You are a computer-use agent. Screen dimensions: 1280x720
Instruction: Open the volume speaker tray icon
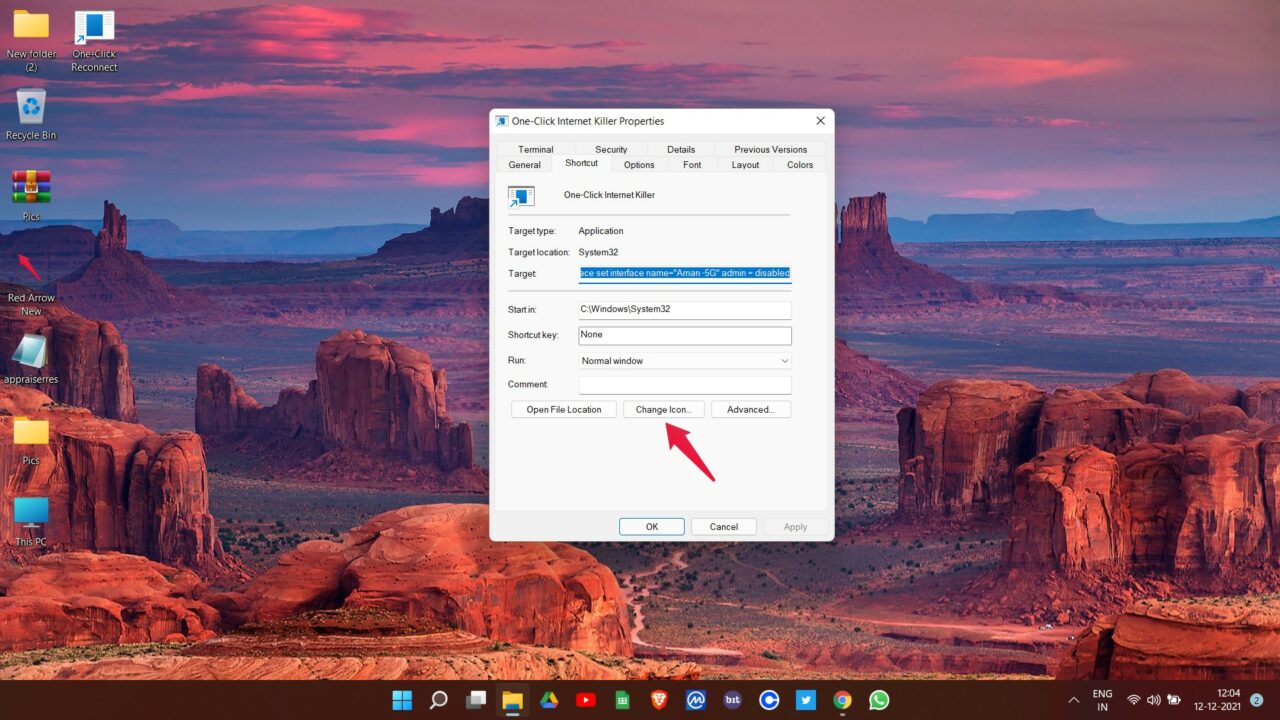coord(1154,700)
